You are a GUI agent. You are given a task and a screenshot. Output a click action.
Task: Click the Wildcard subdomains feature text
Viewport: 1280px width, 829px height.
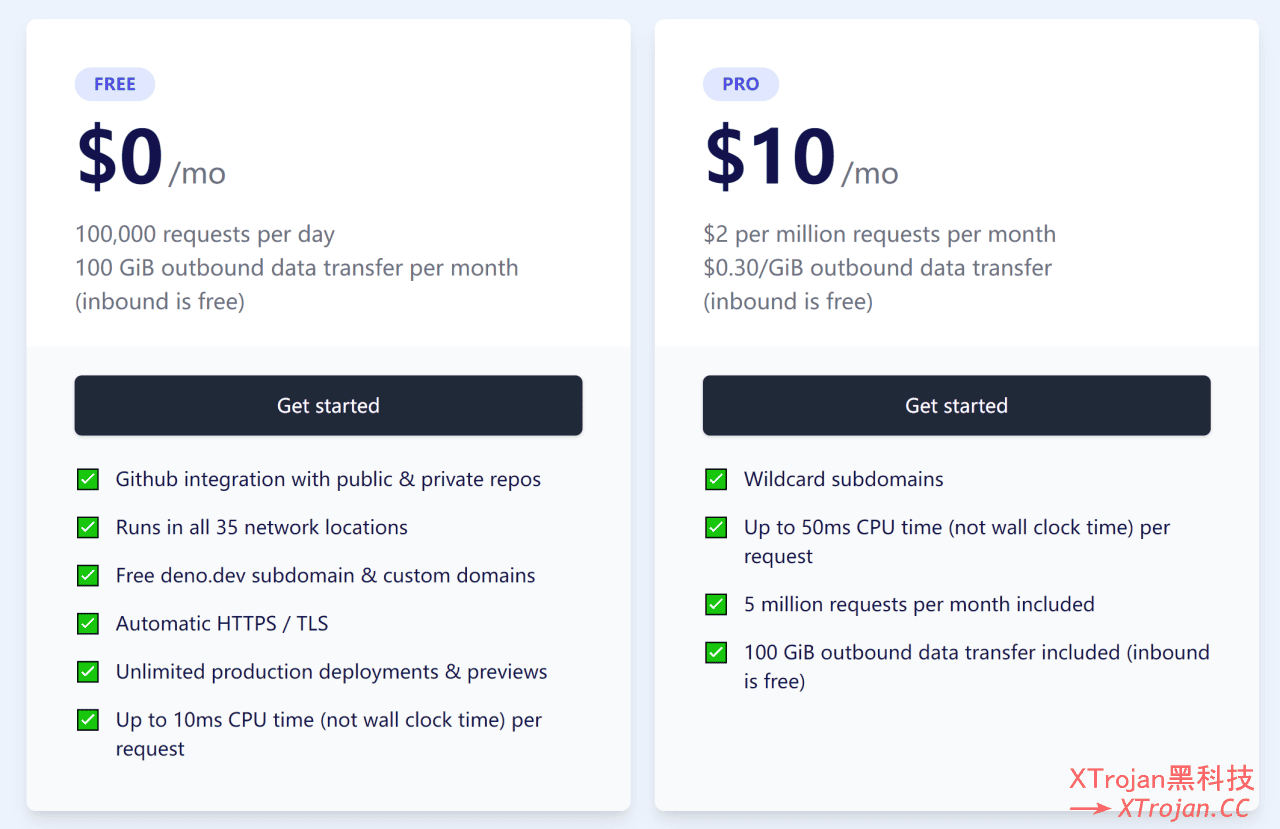point(844,479)
